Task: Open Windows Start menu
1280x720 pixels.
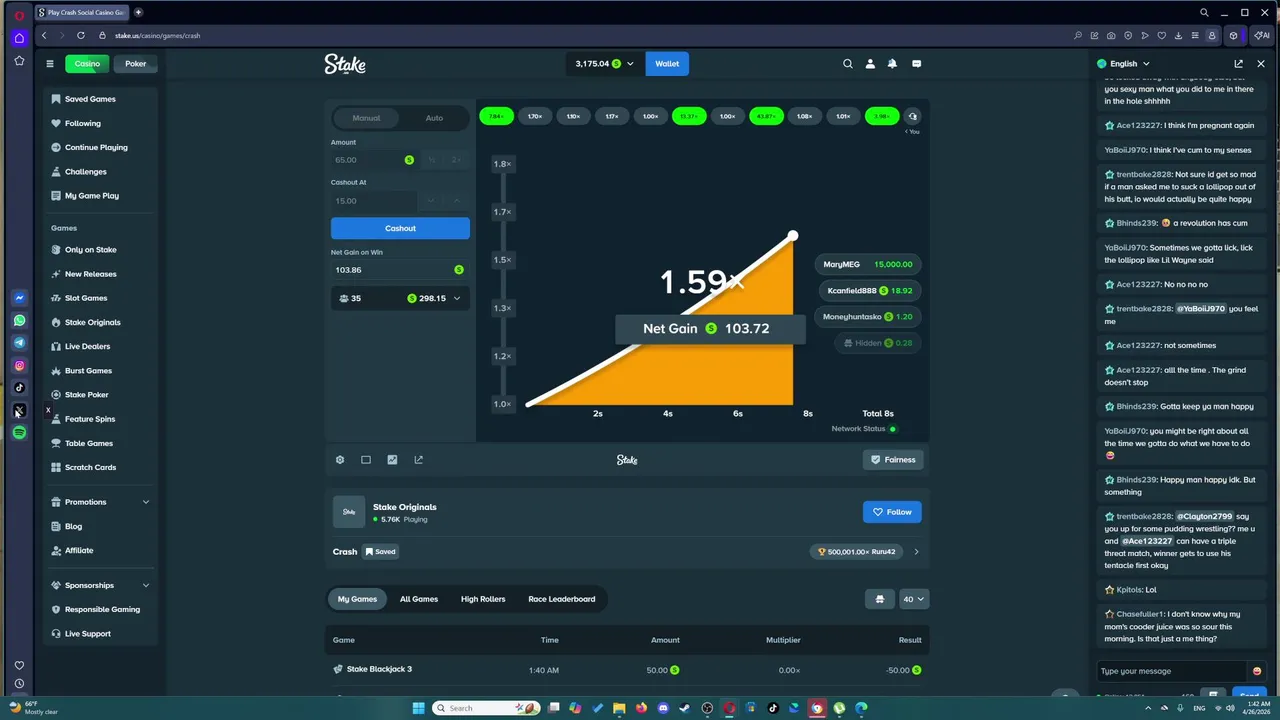Action: [x=419, y=708]
